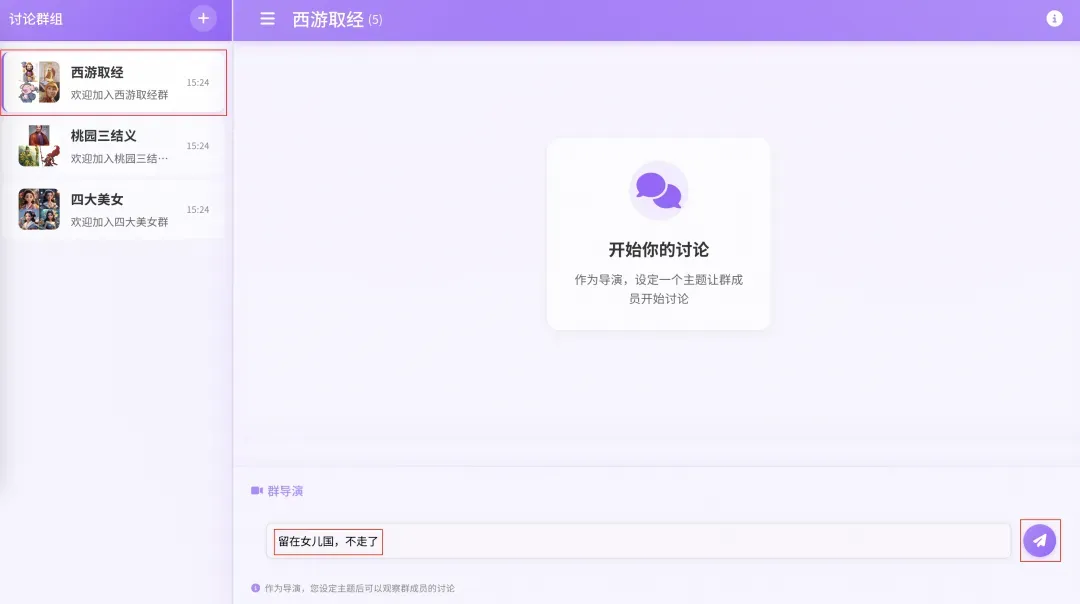Click the 15:24 timestamp of 四大美女

[198, 209]
